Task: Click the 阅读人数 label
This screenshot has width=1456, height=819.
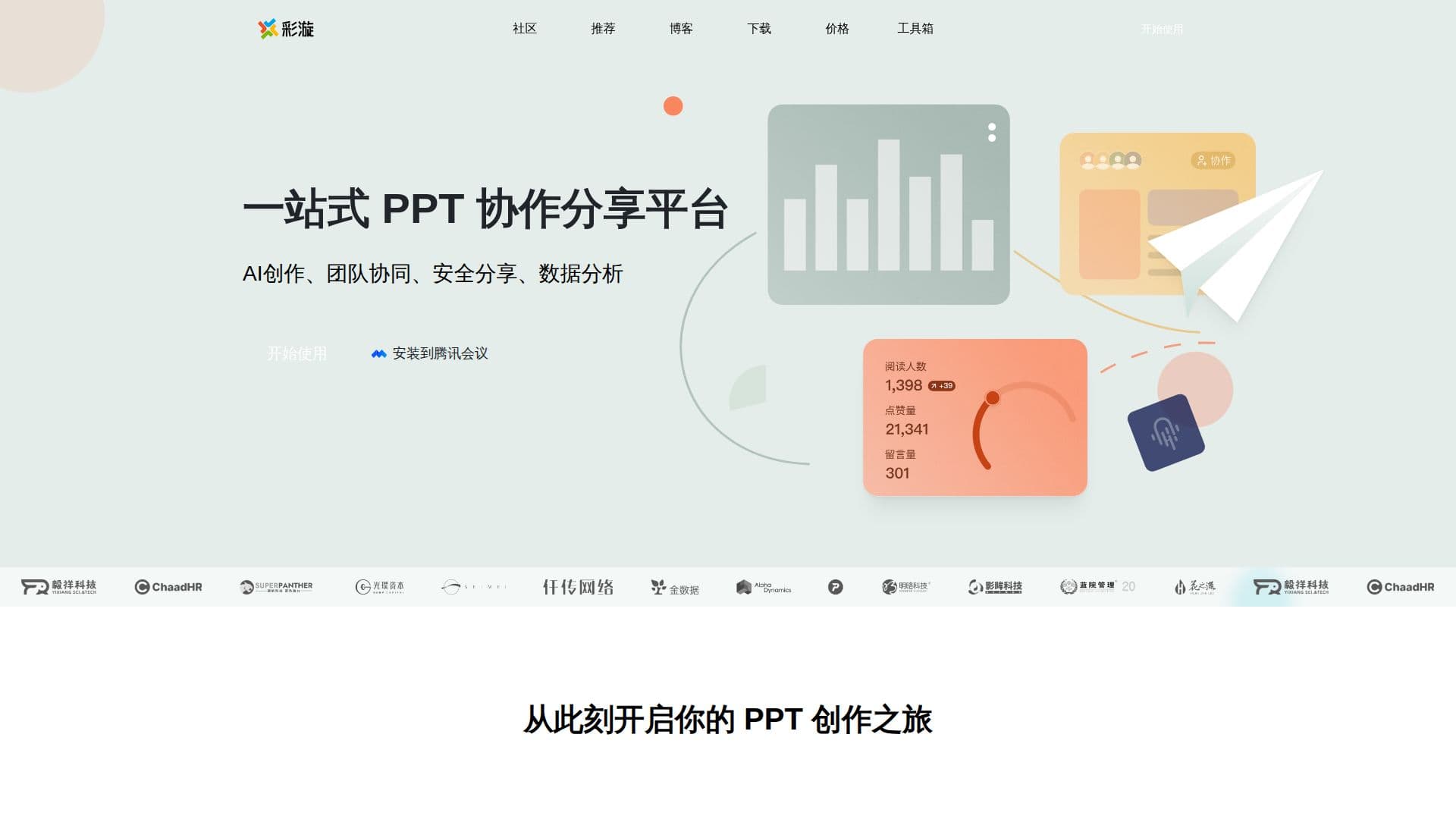Action: click(x=905, y=366)
